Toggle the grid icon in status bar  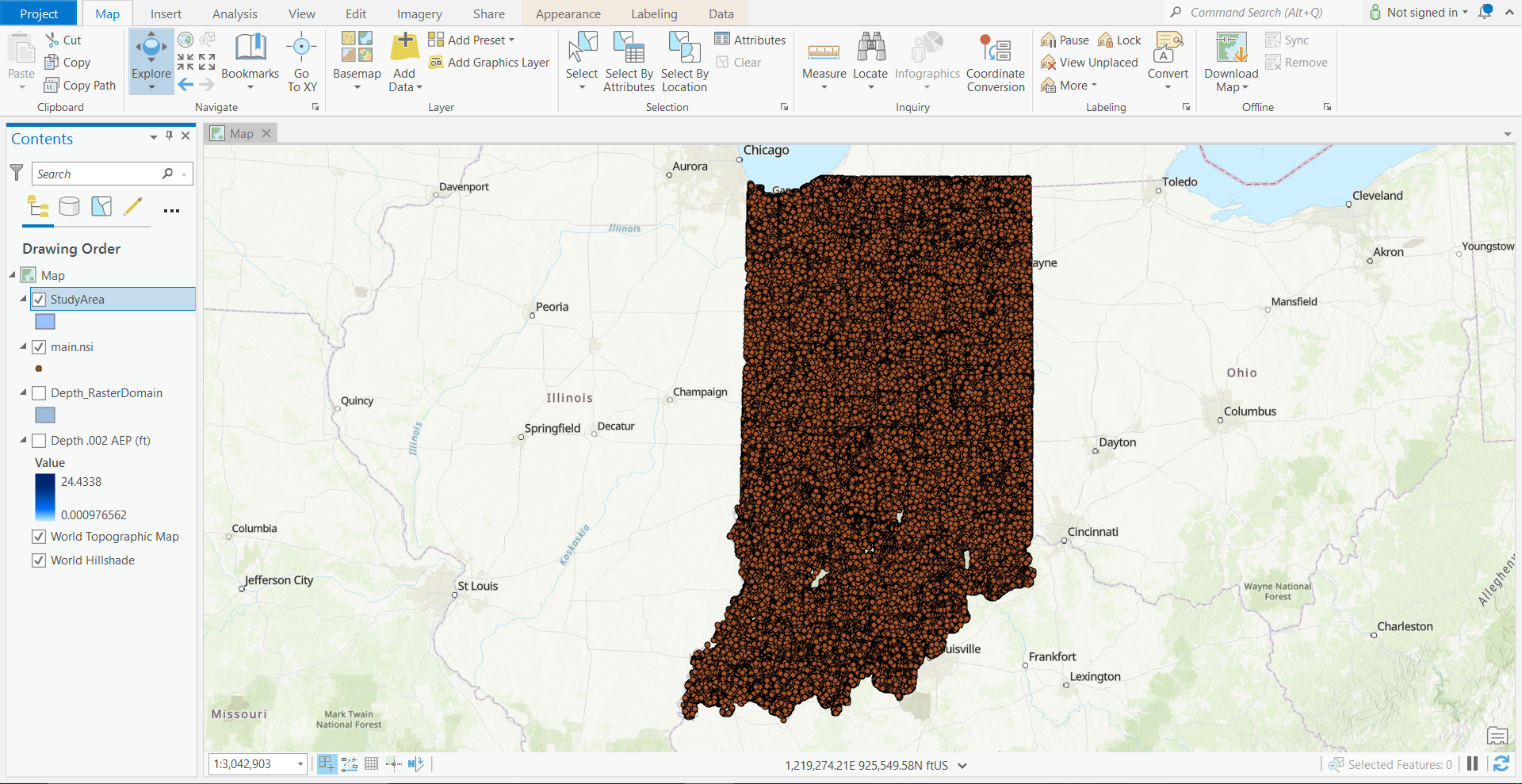coord(371,764)
